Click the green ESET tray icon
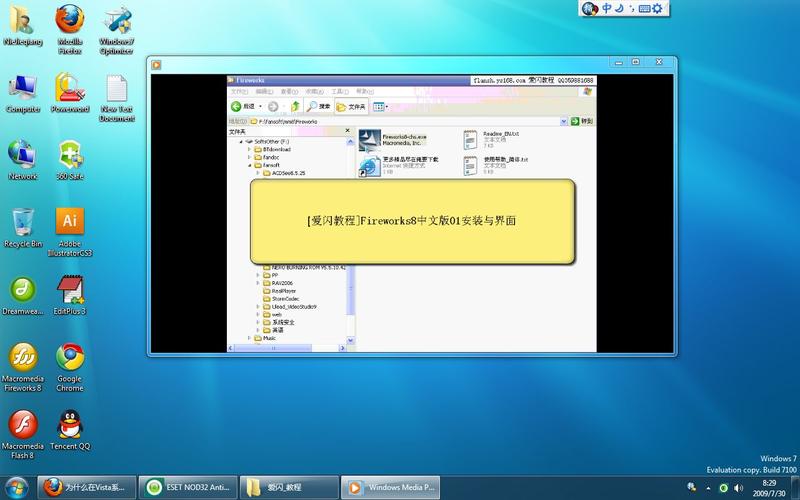The width and height of the screenshot is (800, 500). click(723, 488)
